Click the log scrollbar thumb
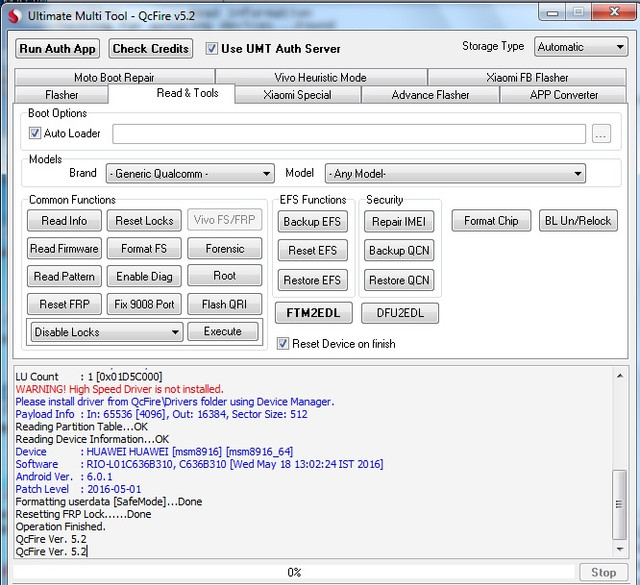 [620, 504]
